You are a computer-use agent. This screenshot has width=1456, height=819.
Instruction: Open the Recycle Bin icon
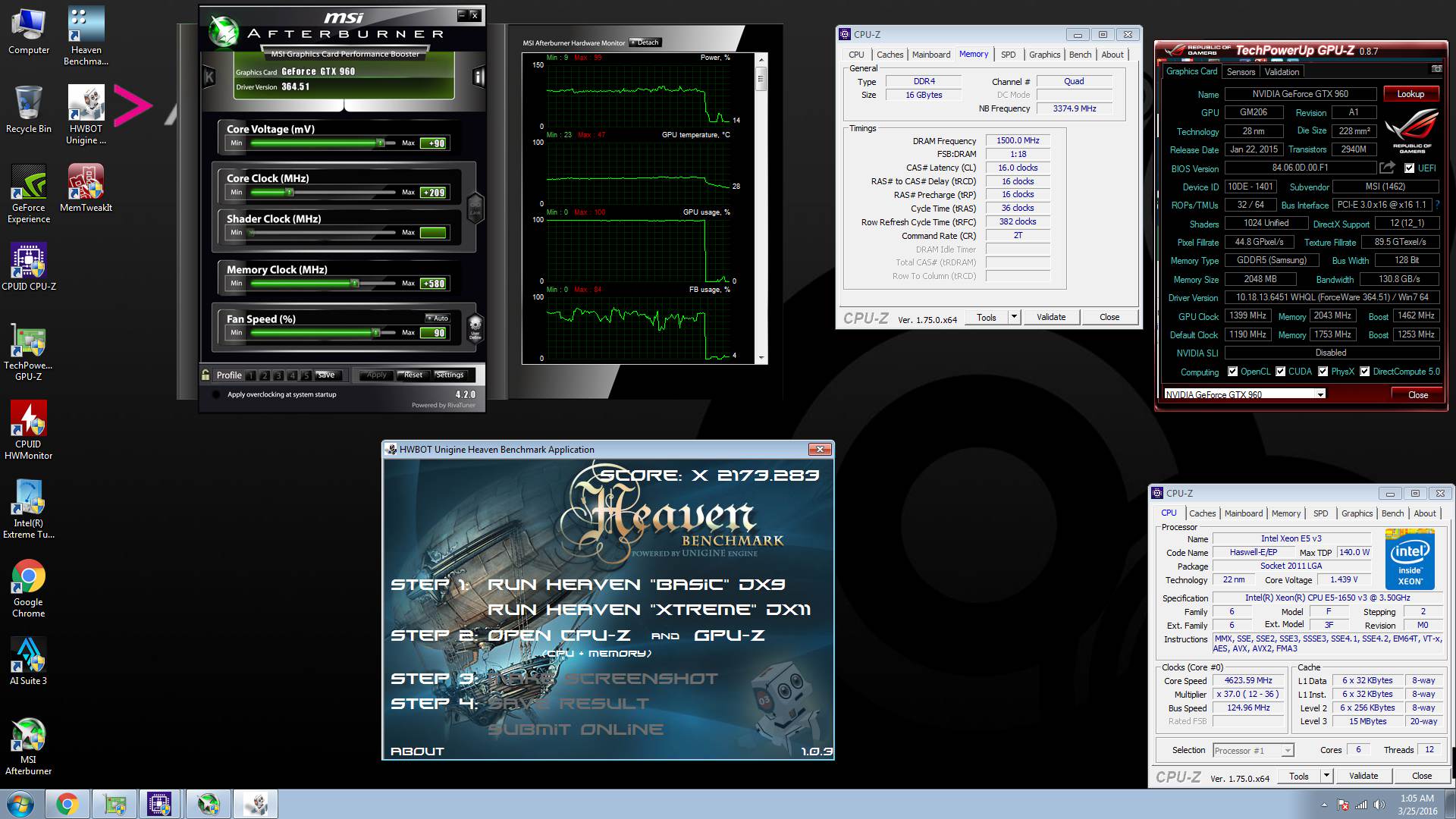29,110
